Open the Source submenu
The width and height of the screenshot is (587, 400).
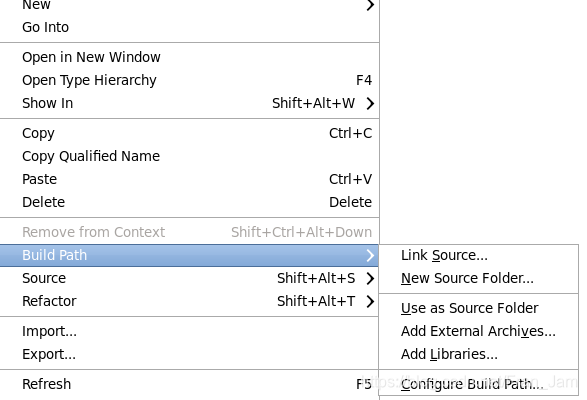[x=189, y=278]
